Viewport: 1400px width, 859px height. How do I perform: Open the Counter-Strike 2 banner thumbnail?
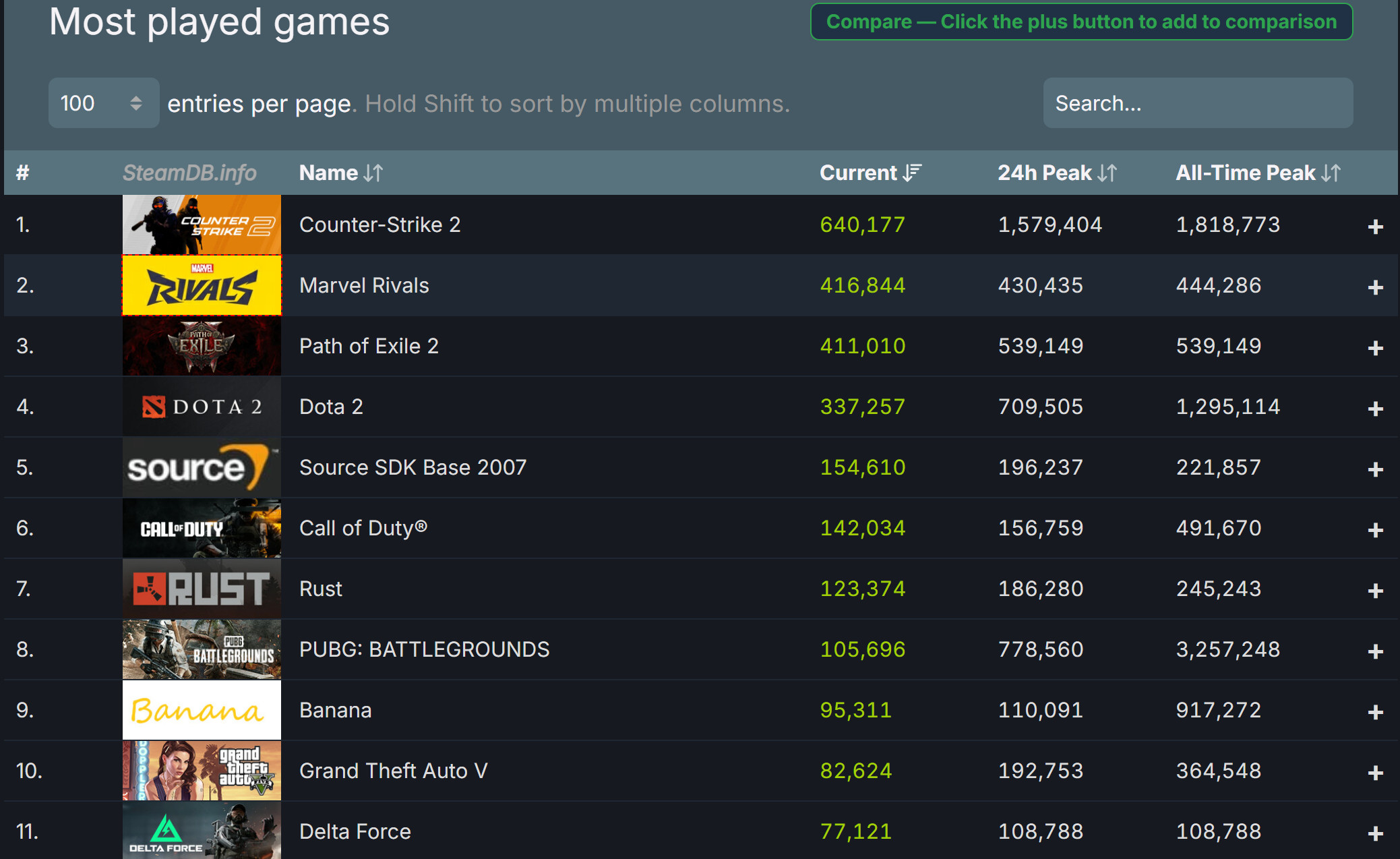(x=202, y=225)
